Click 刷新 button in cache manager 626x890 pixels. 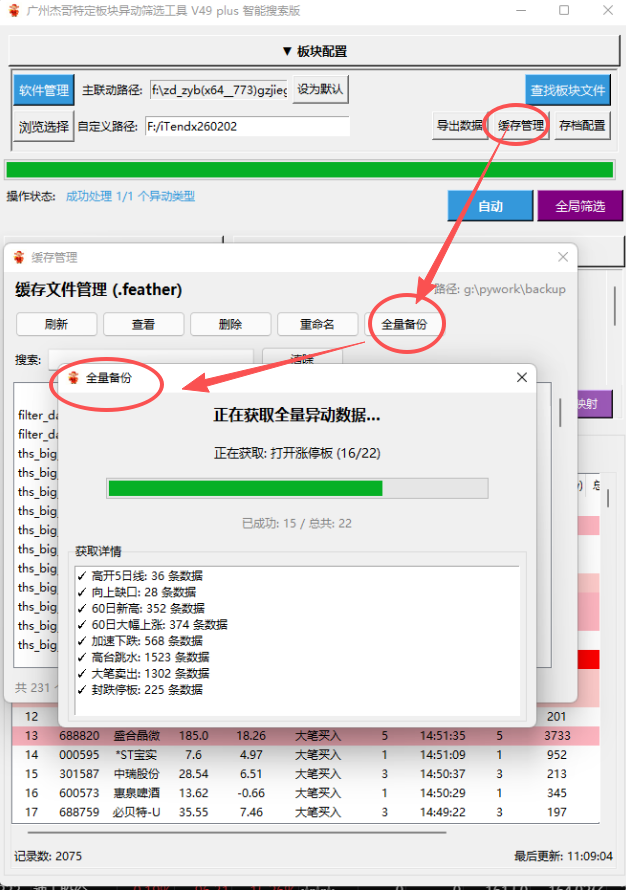56,324
